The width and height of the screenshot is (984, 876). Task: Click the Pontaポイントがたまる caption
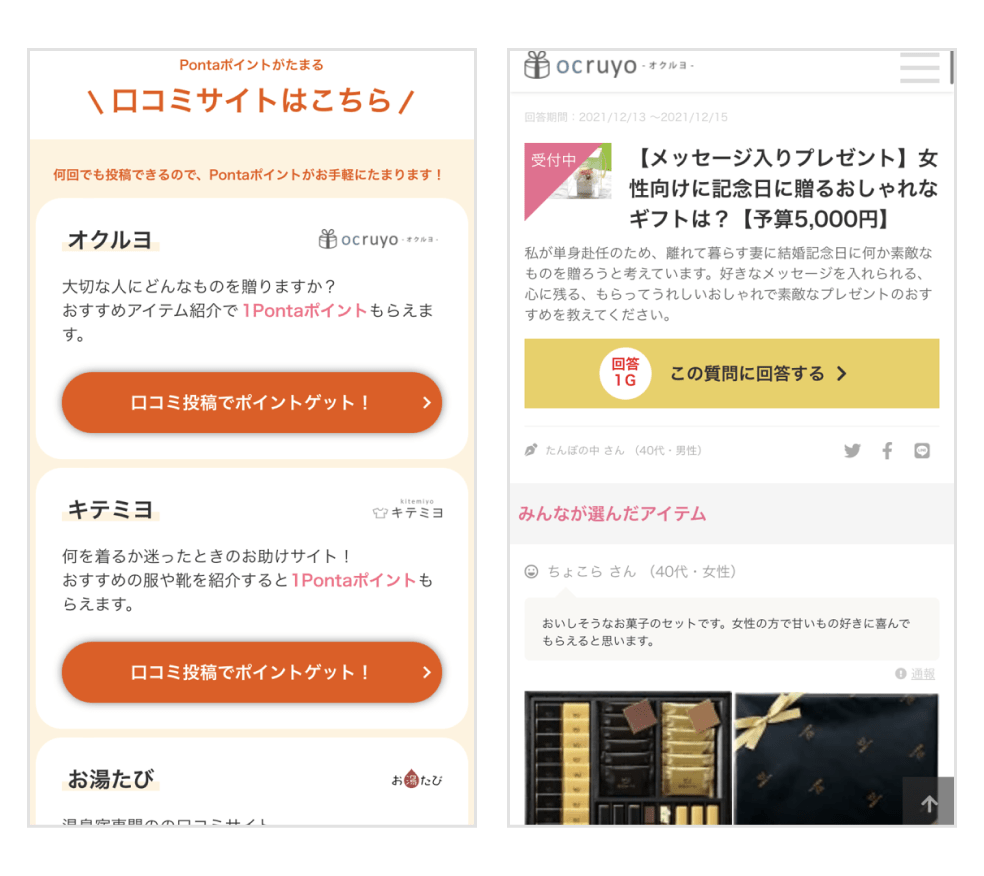coord(251,65)
